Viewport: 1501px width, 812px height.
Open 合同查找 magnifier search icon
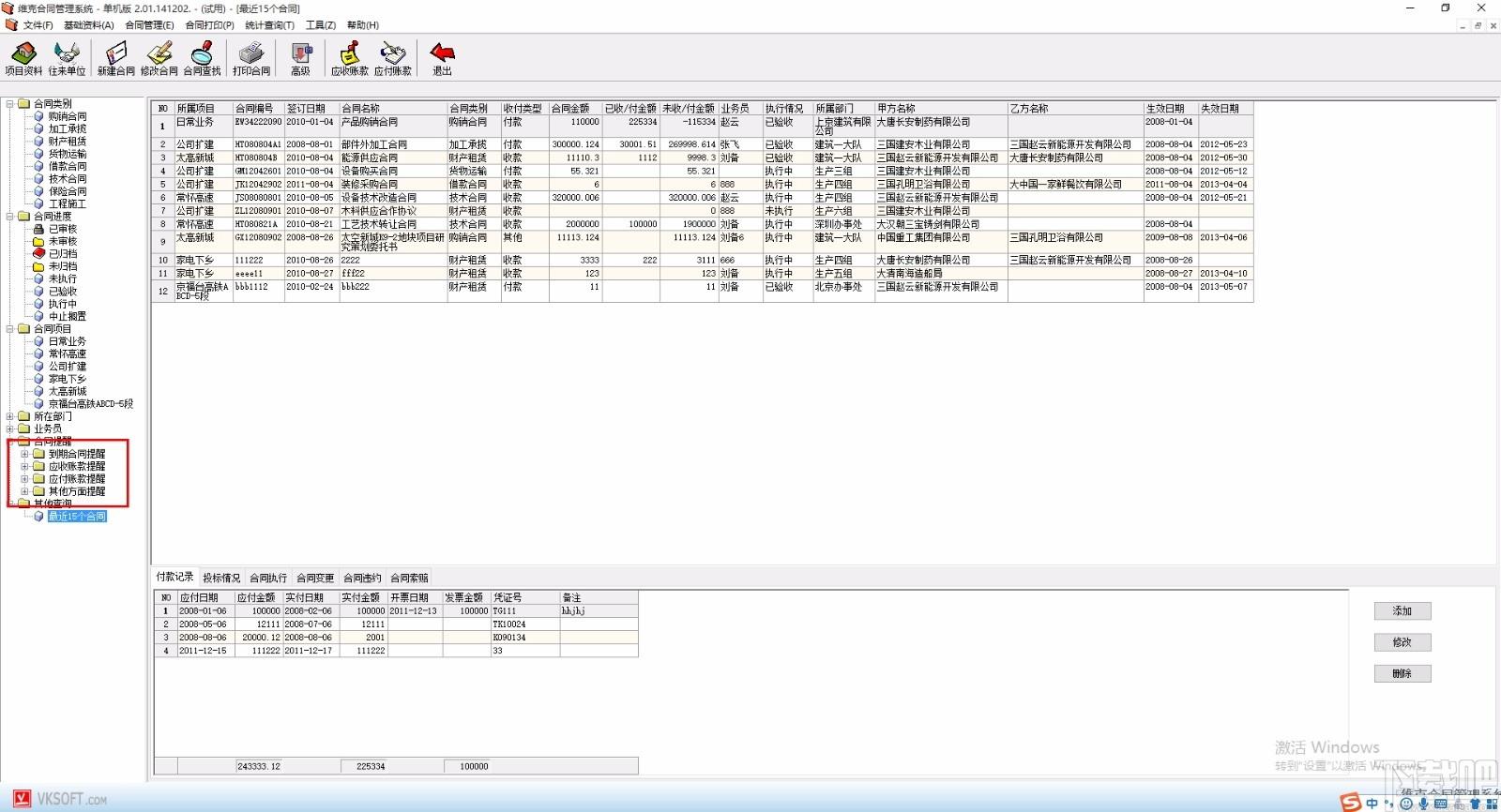coord(202,57)
